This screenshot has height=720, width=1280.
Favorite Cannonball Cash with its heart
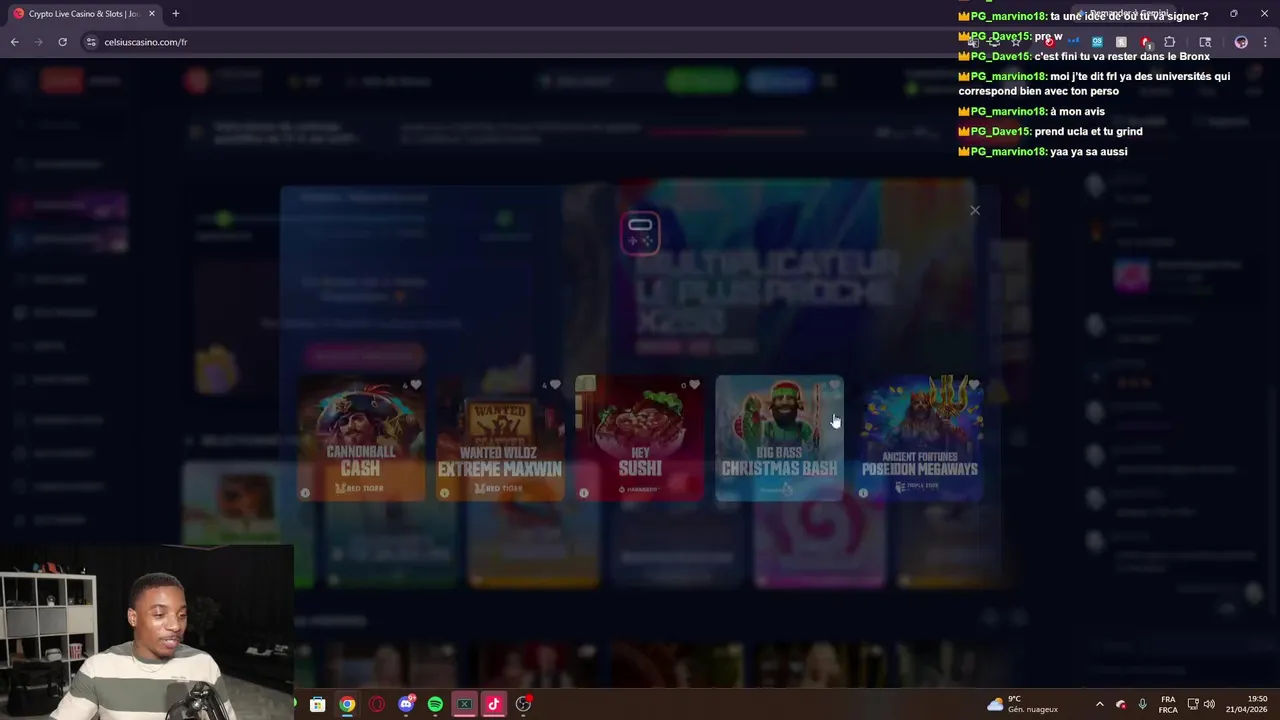(x=416, y=385)
